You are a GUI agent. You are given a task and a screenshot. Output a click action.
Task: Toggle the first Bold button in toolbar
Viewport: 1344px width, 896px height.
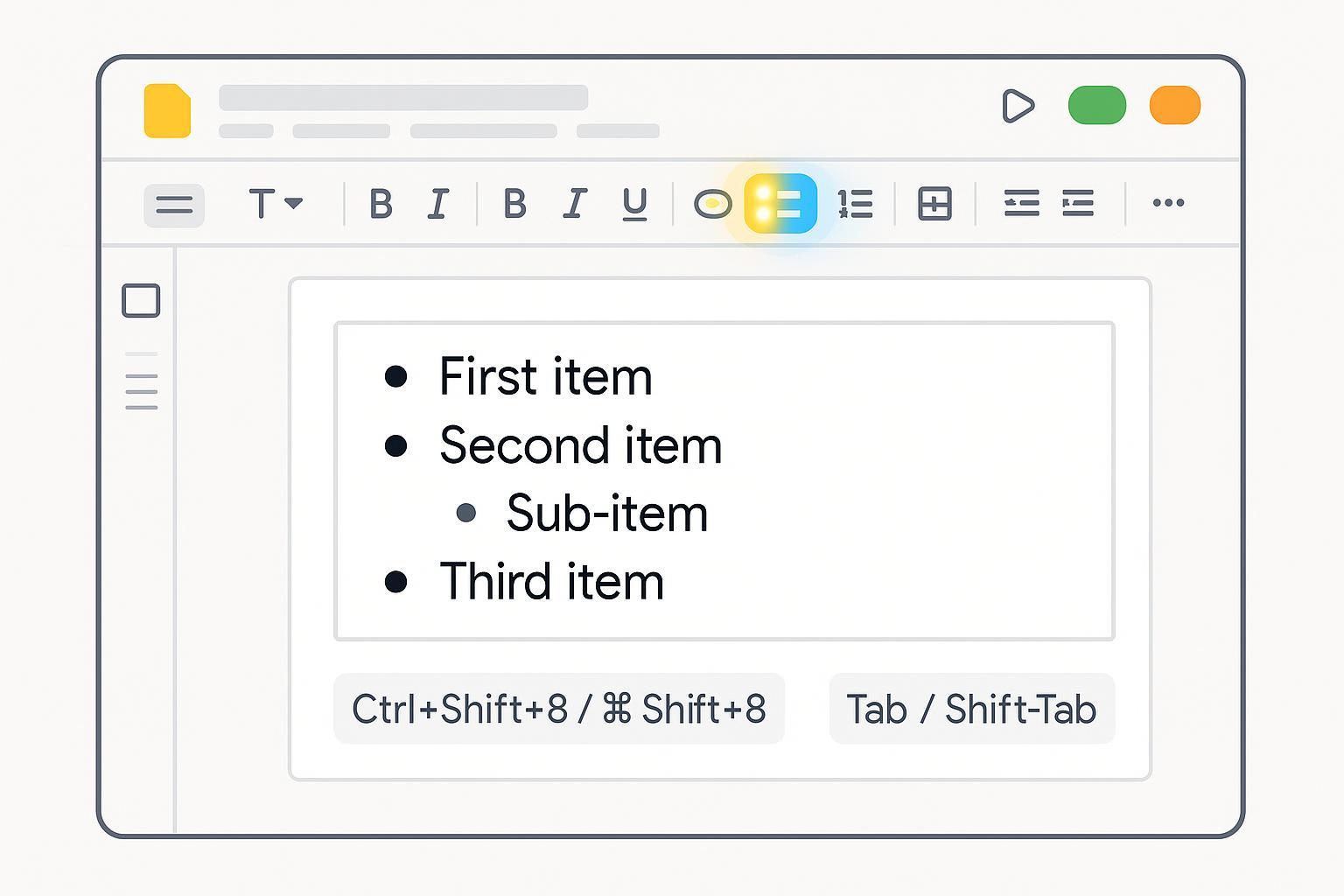[x=381, y=204]
